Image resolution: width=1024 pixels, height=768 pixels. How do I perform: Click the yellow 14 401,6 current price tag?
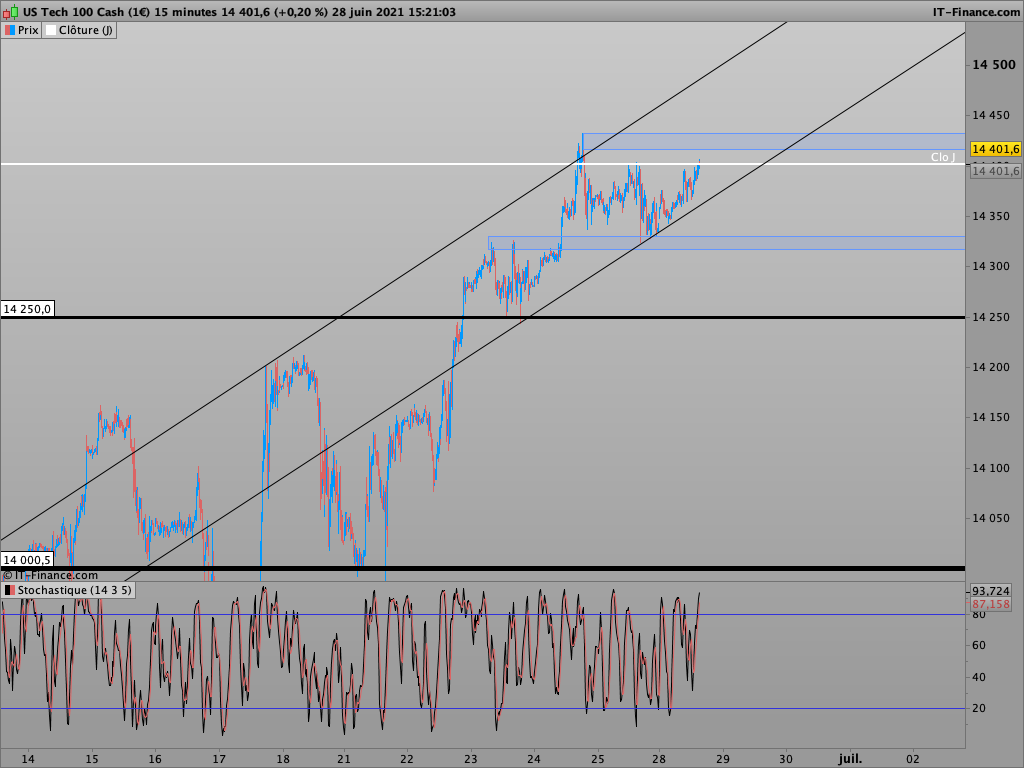pos(996,150)
